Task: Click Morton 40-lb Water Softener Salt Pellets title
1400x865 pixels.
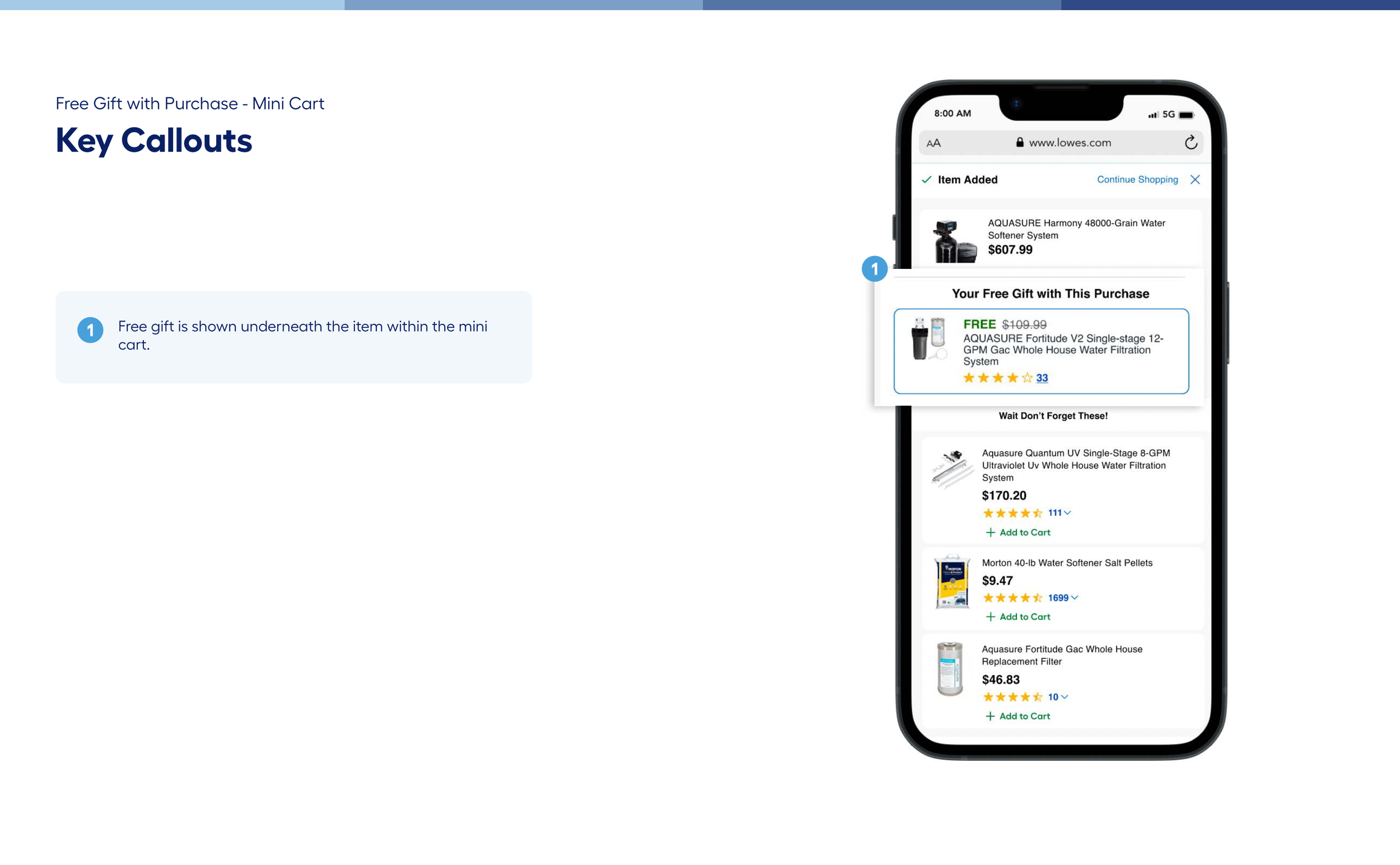Action: (x=1067, y=563)
